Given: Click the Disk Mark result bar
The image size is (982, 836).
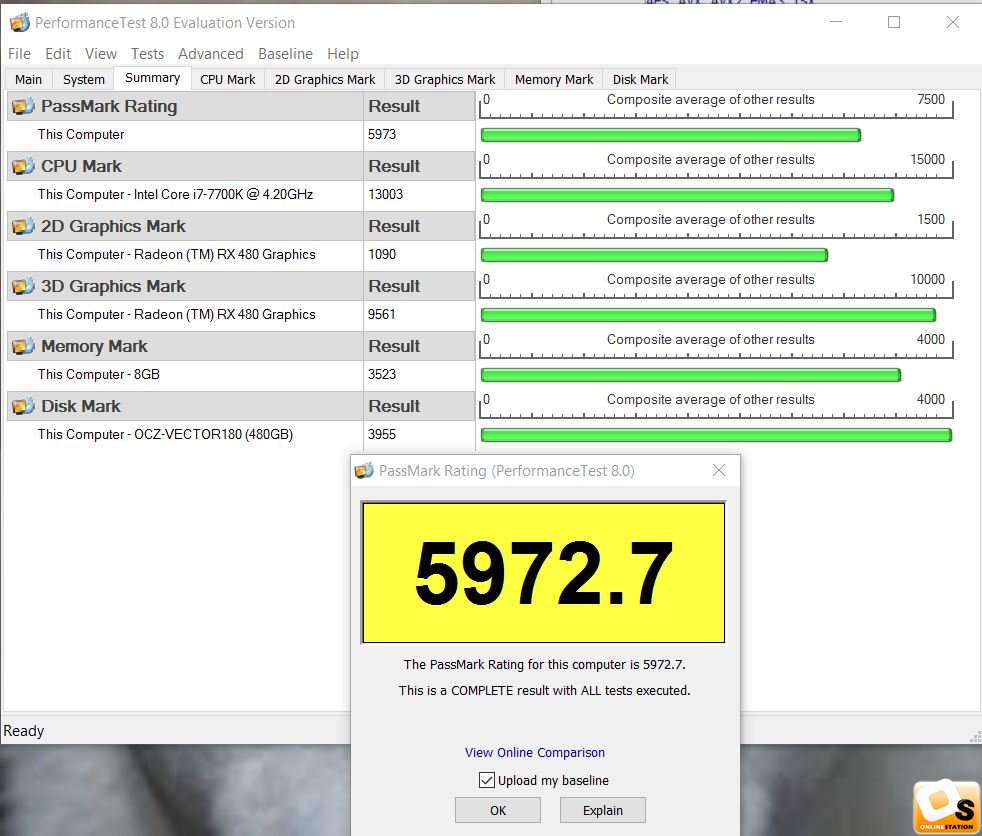Looking at the screenshot, I should [716, 435].
